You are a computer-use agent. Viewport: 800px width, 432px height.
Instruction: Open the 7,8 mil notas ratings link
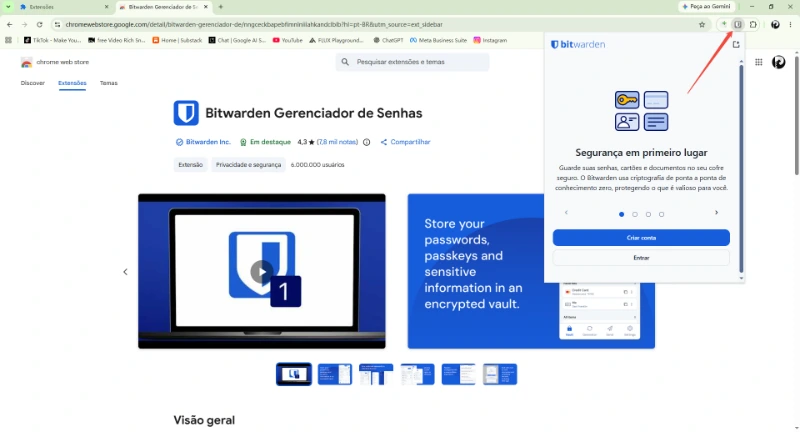coord(337,142)
